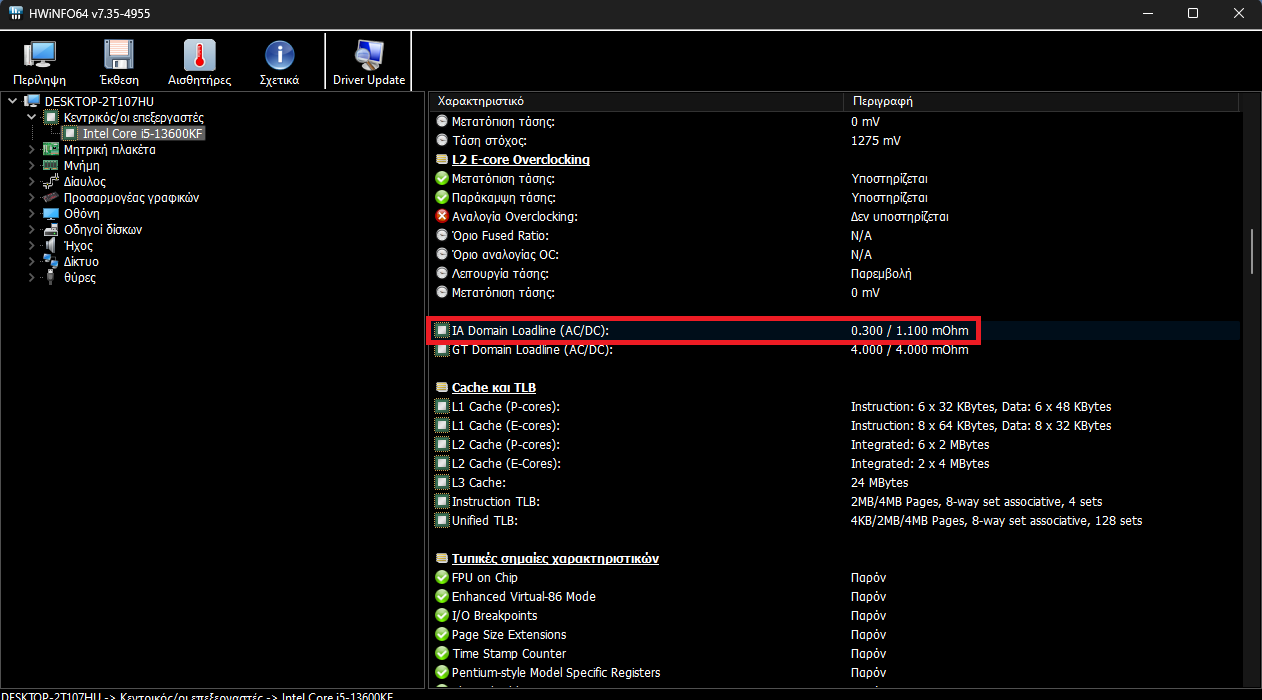Viewport: 1262px width, 700px height.
Task: Select the Pentium-style Model Specific Registers row
Action: (x=835, y=673)
